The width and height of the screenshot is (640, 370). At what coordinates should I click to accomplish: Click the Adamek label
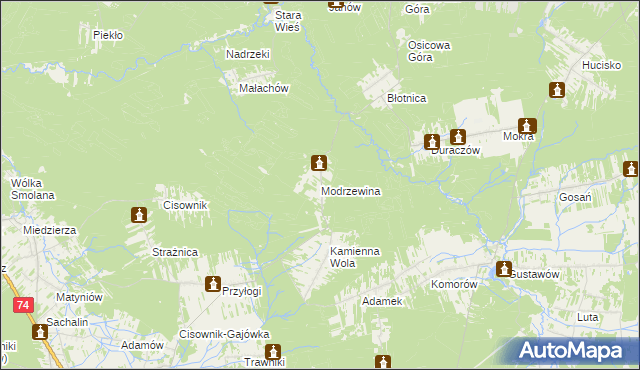click(382, 301)
